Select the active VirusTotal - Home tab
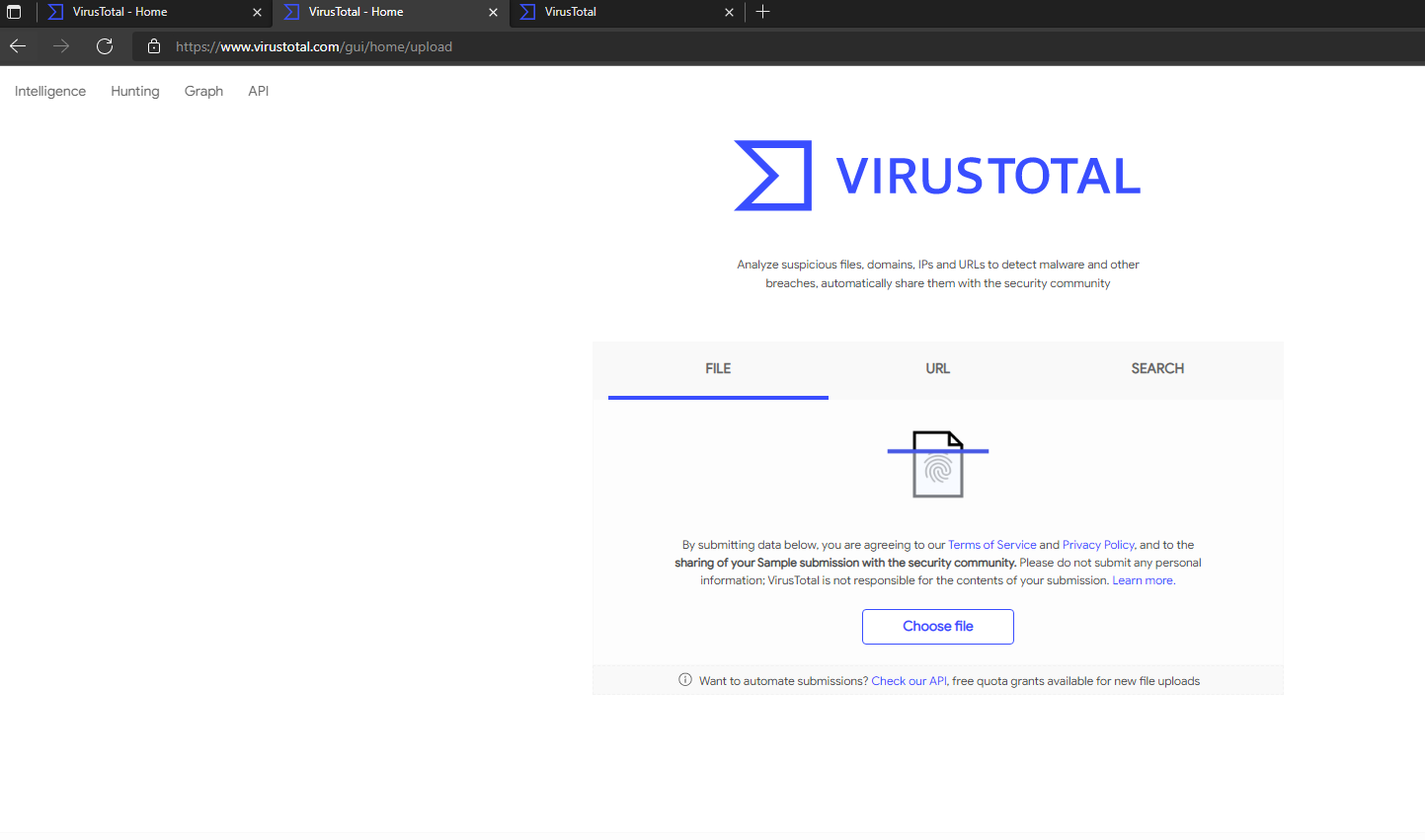 coord(391,12)
